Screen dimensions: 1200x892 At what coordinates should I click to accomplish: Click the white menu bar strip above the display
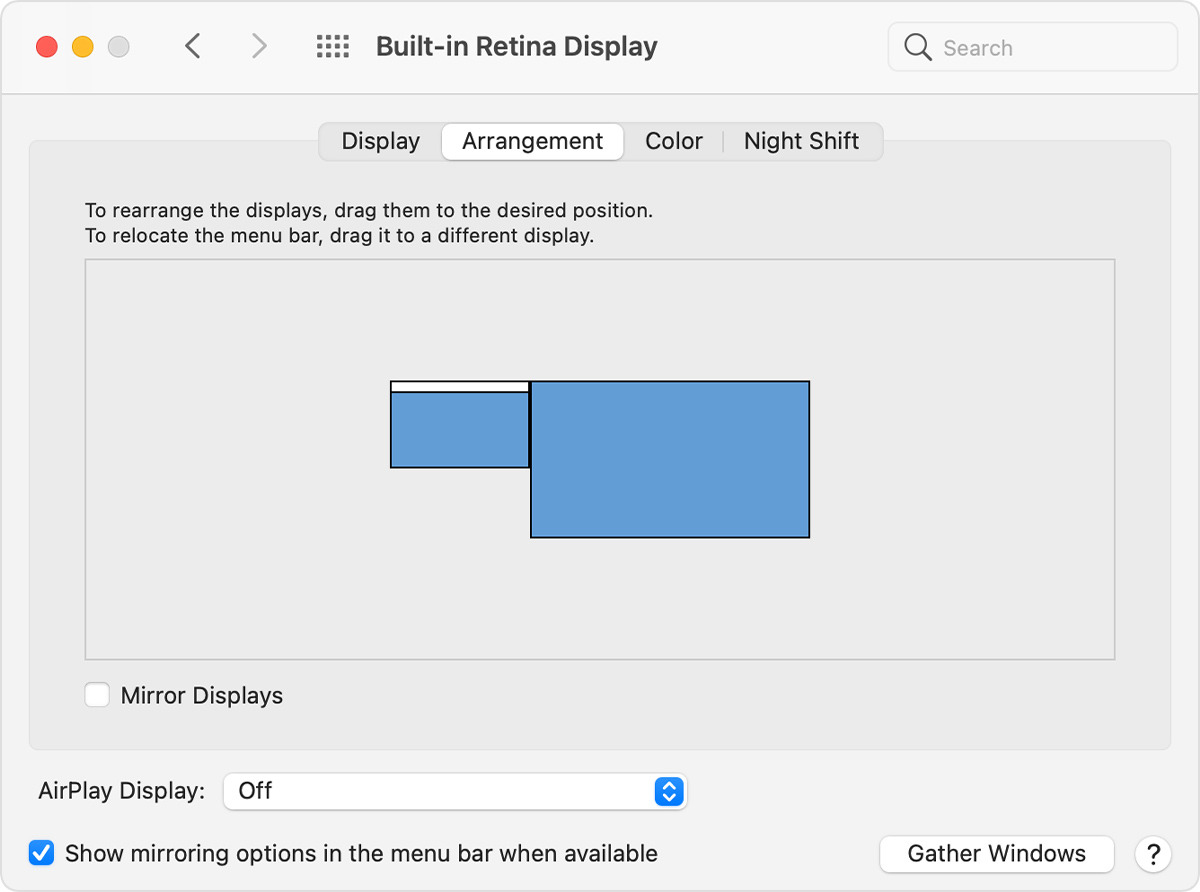(x=459, y=386)
